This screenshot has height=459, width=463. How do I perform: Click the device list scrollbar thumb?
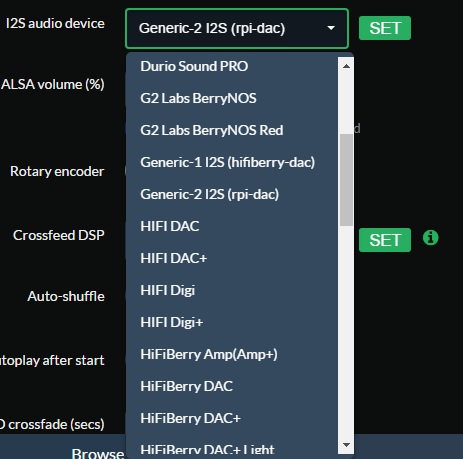(x=346, y=180)
